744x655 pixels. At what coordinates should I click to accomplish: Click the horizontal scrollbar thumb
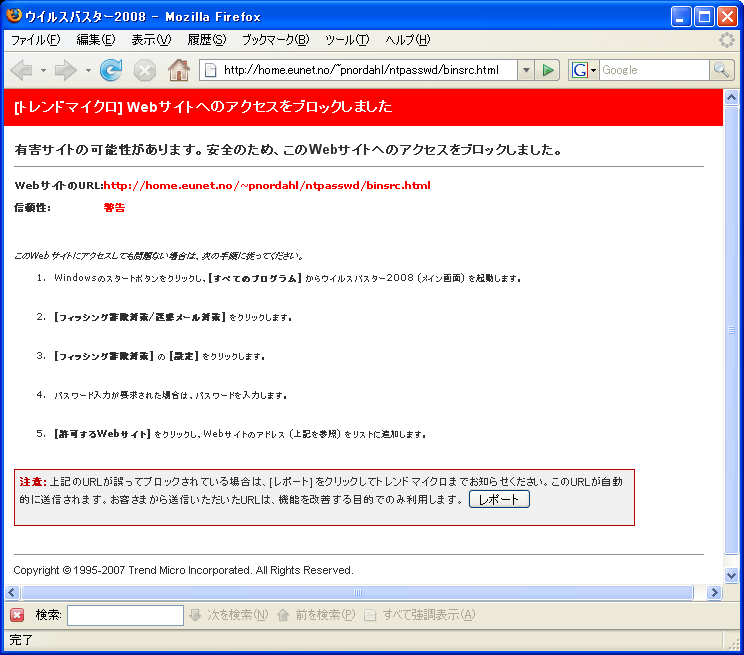[x=358, y=592]
